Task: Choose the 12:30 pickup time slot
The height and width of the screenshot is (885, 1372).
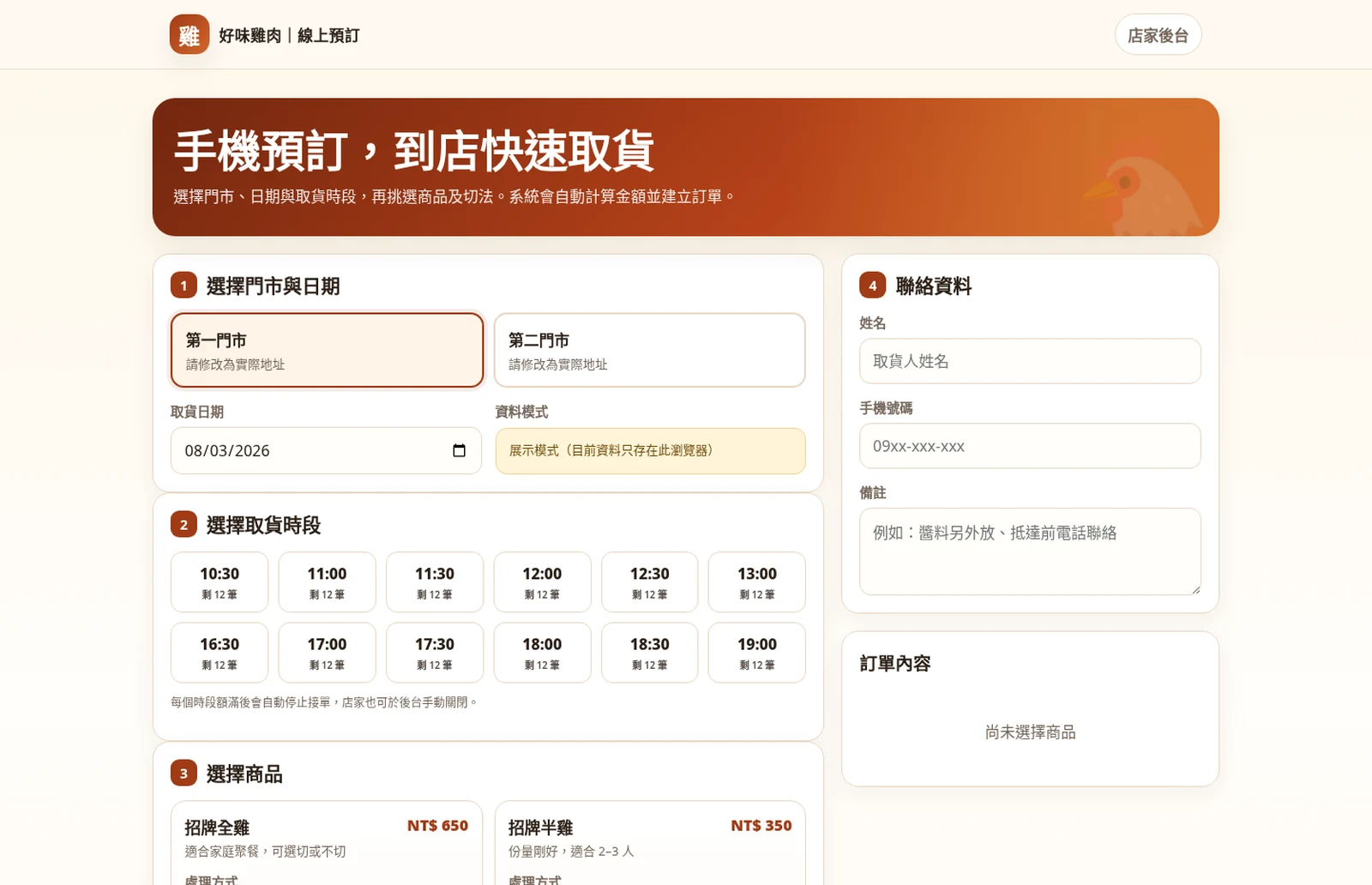Action: tap(650, 582)
